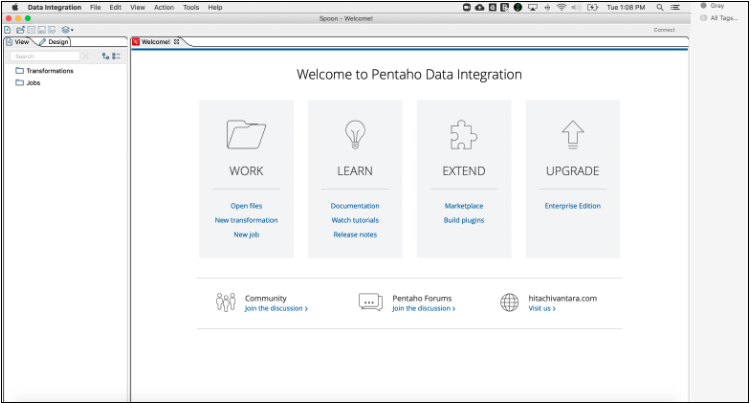The image size is (751, 403).
Task: Open the Watch tutorials link
Action: coord(355,220)
